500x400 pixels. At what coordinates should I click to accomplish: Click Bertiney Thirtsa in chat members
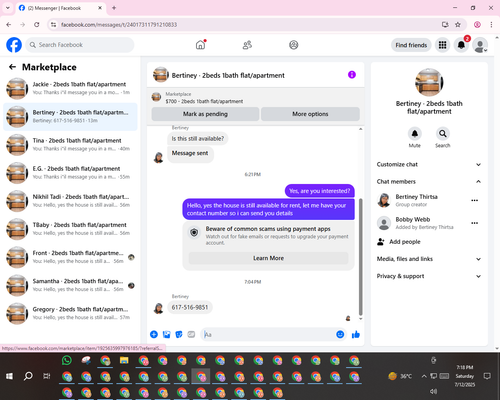(x=417, y=197)
